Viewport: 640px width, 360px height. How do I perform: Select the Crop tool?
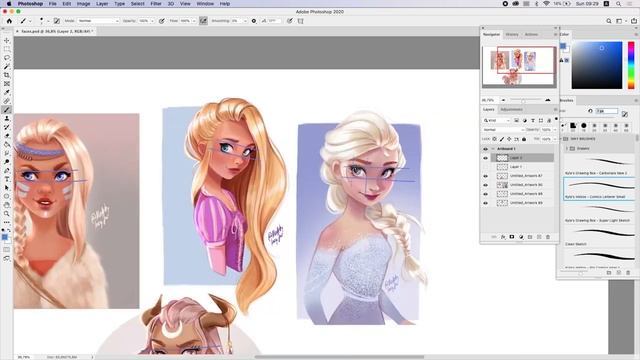(x=7, y=75)
